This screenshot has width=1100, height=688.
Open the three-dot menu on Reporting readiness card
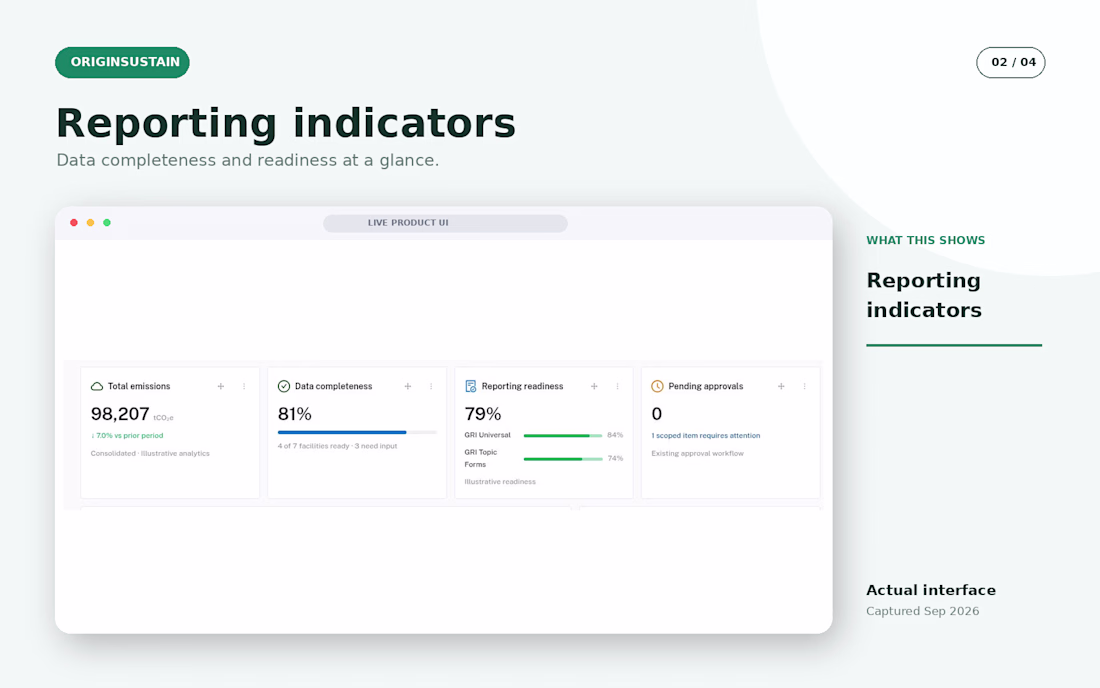pos(617,386)
